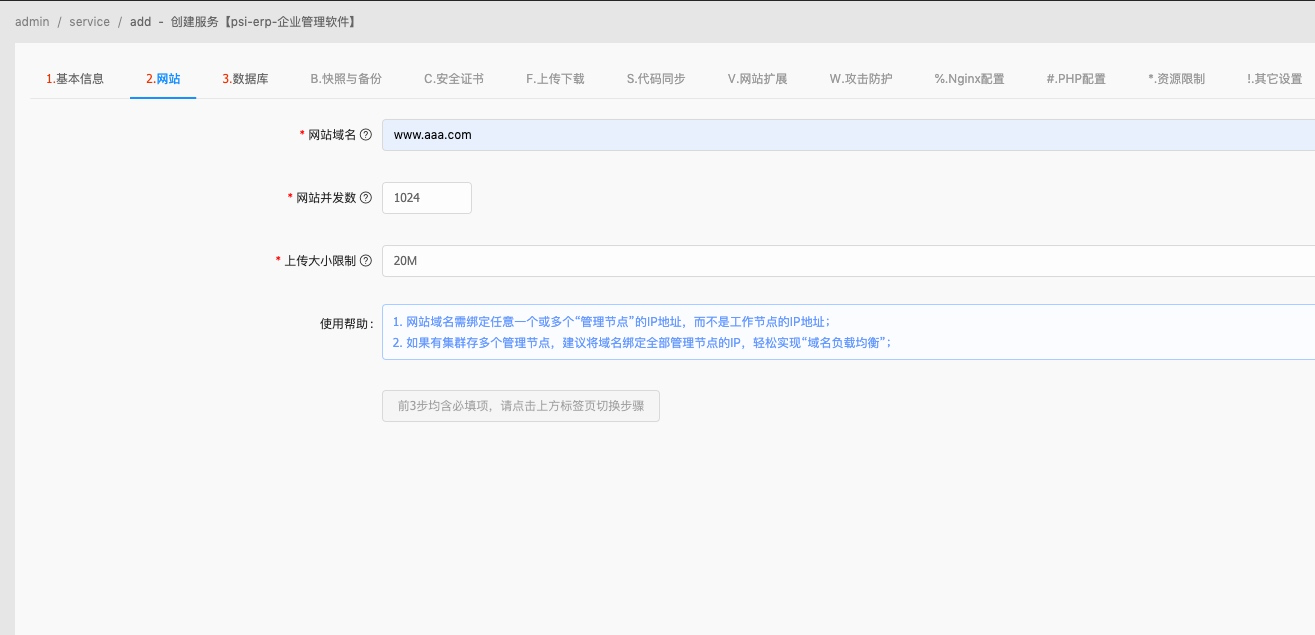This screenshot has width=1315, height=635.
Task: Select the 1024 concurrency value field
Action: [x=427, y=197]
